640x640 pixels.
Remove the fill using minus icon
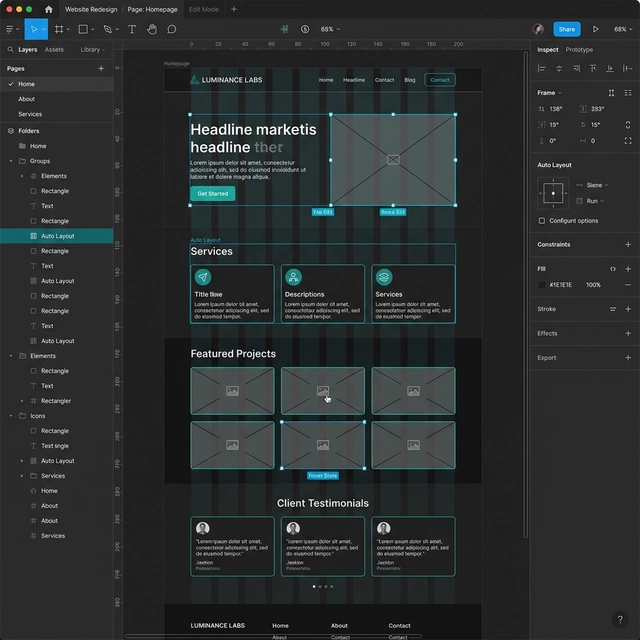[x=628, y=285]
